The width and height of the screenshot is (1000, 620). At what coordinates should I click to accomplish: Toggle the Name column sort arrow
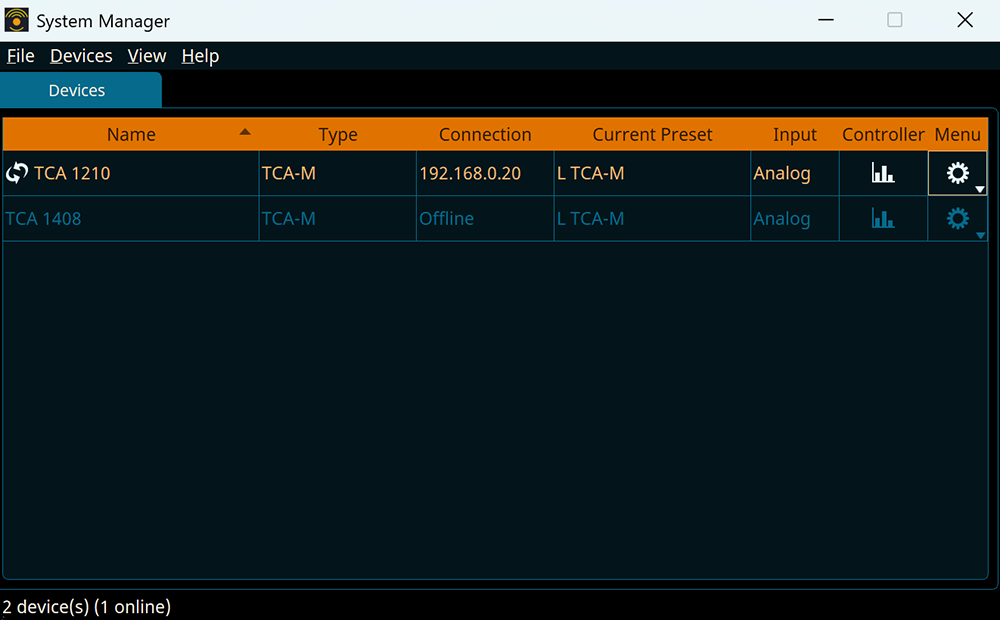click(245, 132)
